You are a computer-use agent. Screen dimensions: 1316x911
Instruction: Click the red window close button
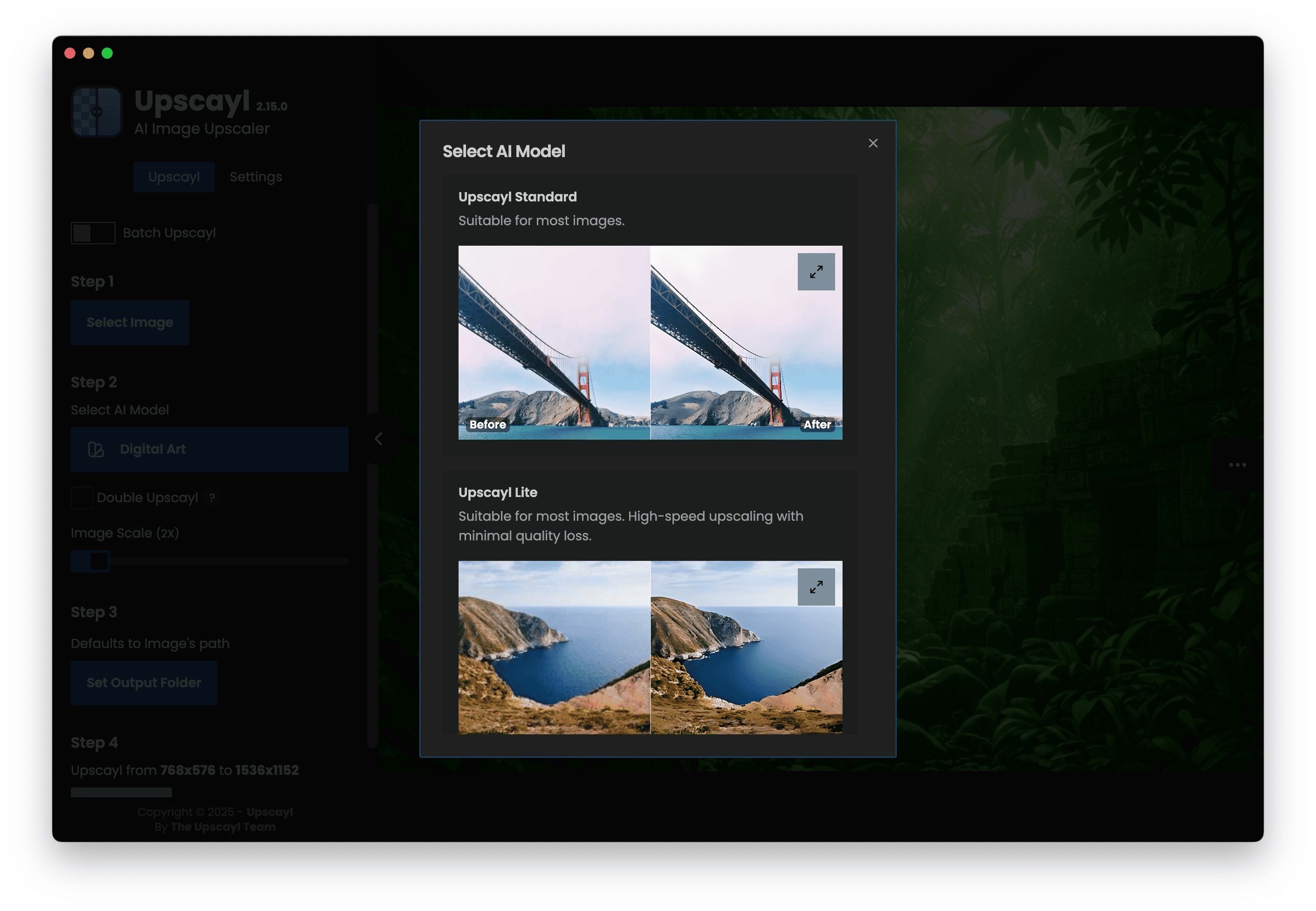point(70,53)
